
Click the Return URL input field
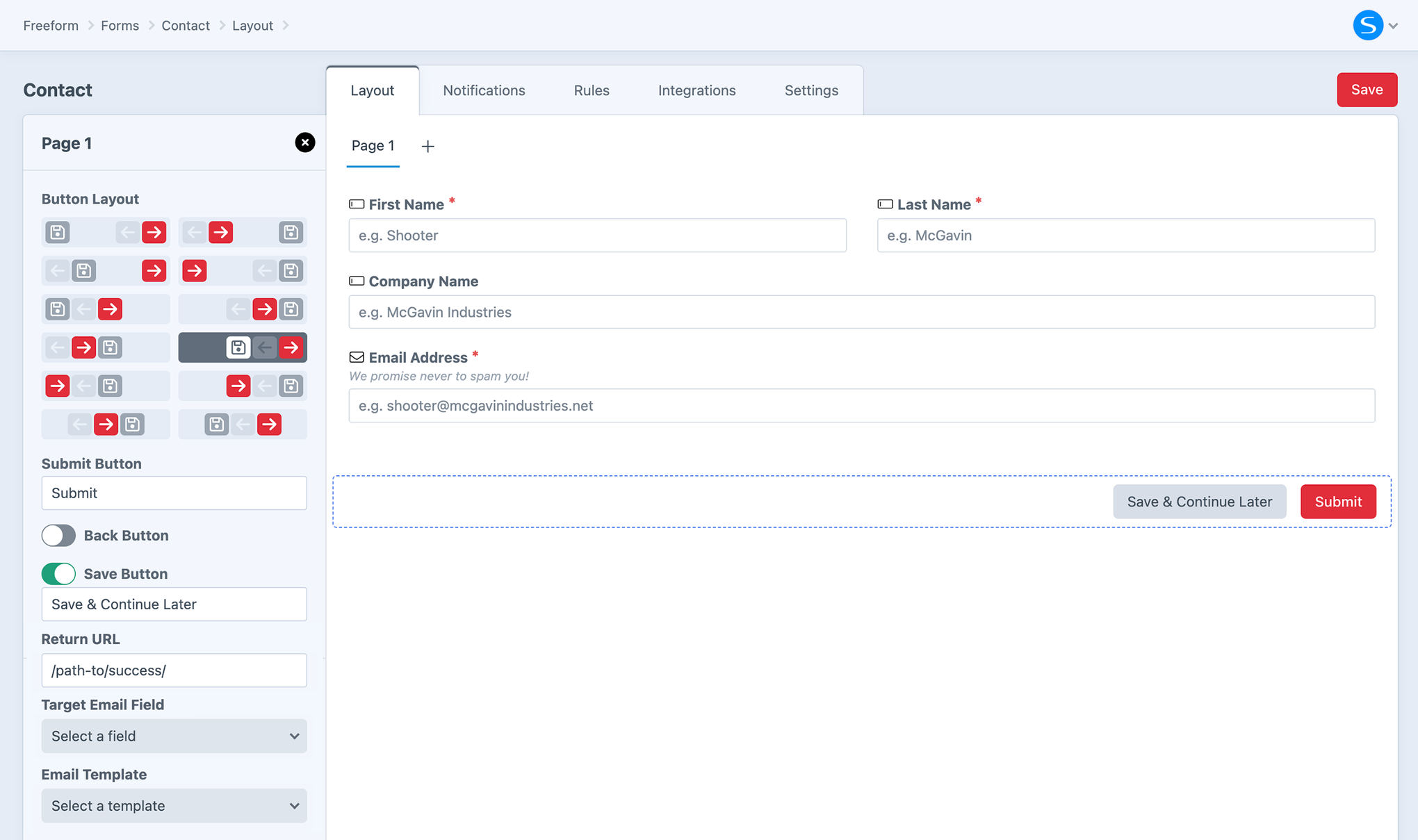(x=173, y=670)
